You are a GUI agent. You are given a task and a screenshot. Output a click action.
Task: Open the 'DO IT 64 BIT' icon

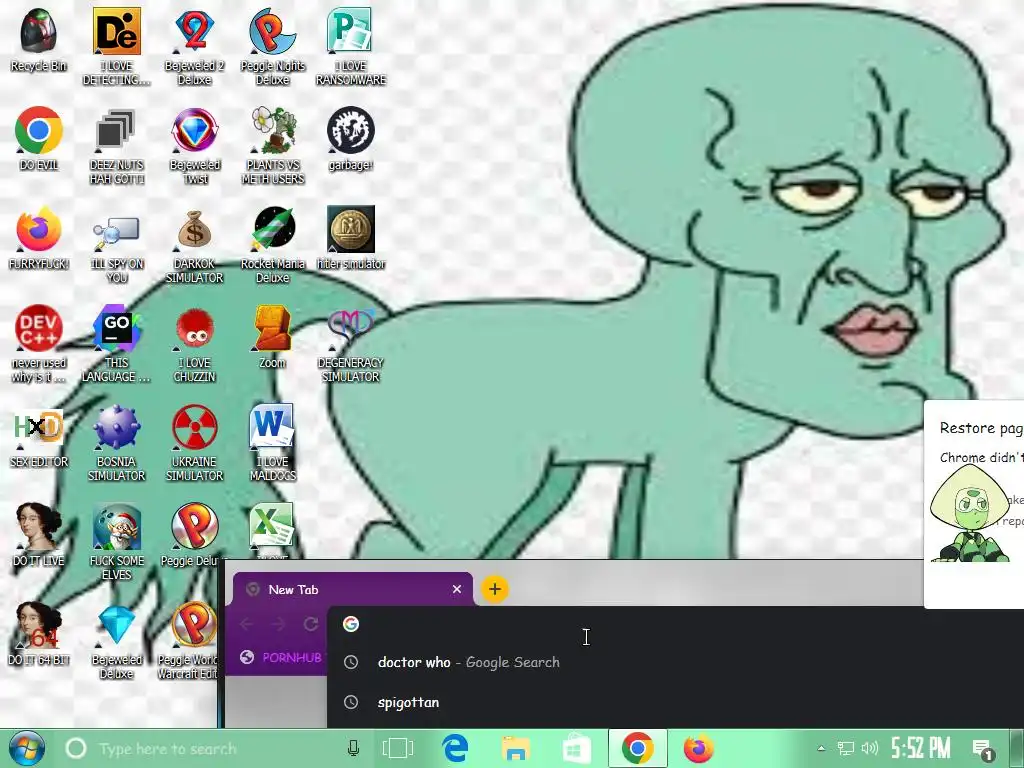[x=39, y=635]
